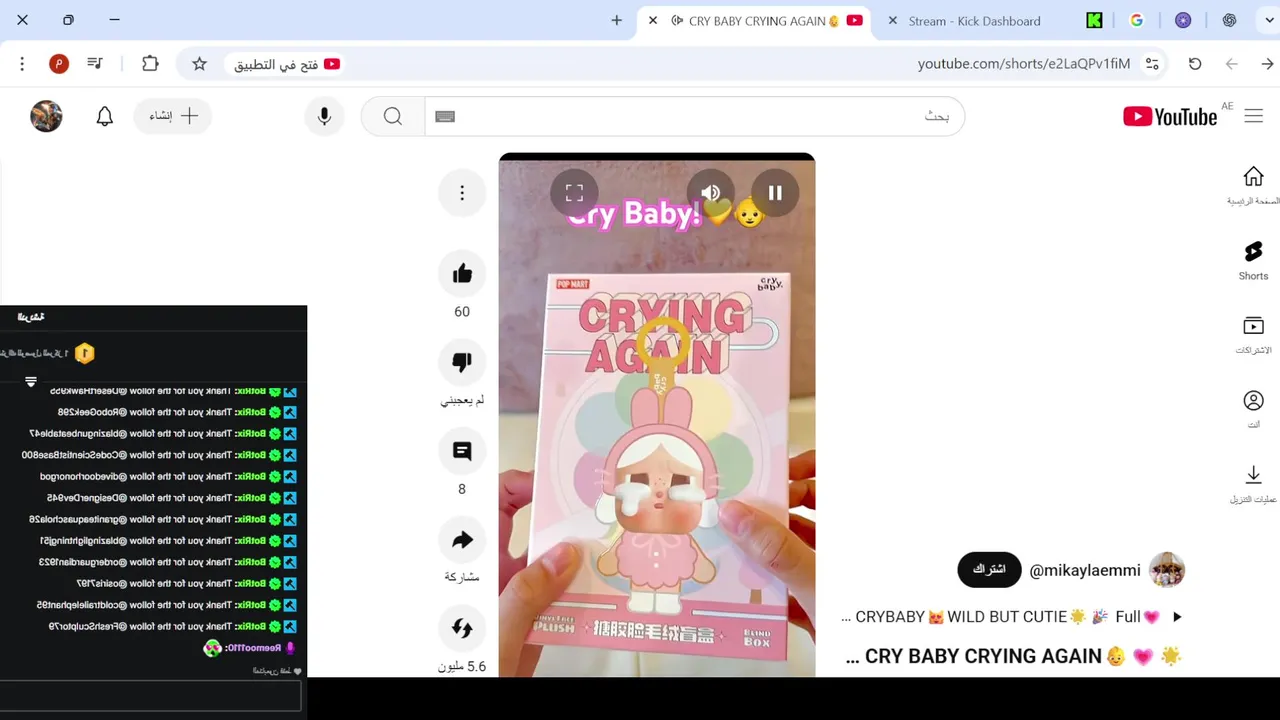Click the greyed left-pointing forward arrow
1280x720 pixels.
pos(1232,64)
